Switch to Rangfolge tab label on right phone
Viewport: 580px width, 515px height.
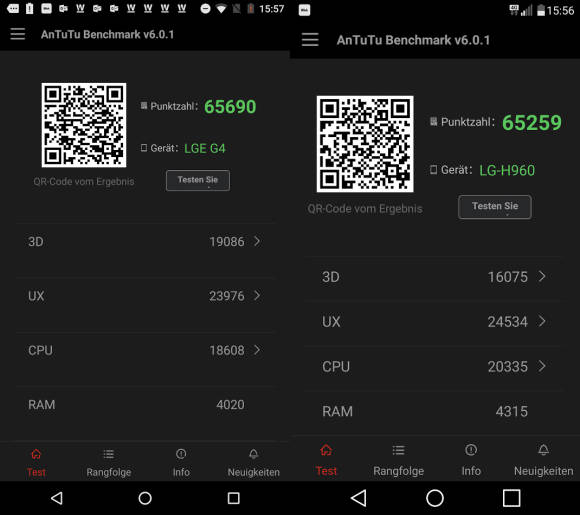398,471
